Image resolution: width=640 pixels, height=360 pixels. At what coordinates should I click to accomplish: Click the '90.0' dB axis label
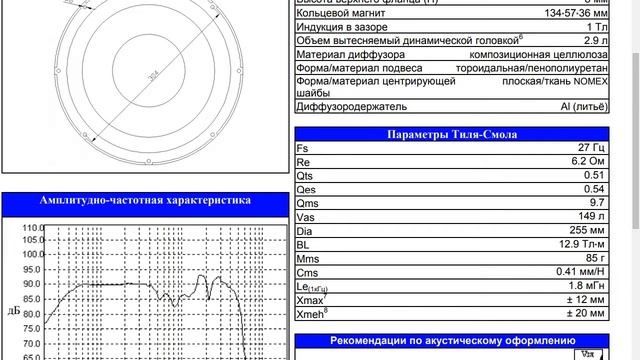coord(32,284)
